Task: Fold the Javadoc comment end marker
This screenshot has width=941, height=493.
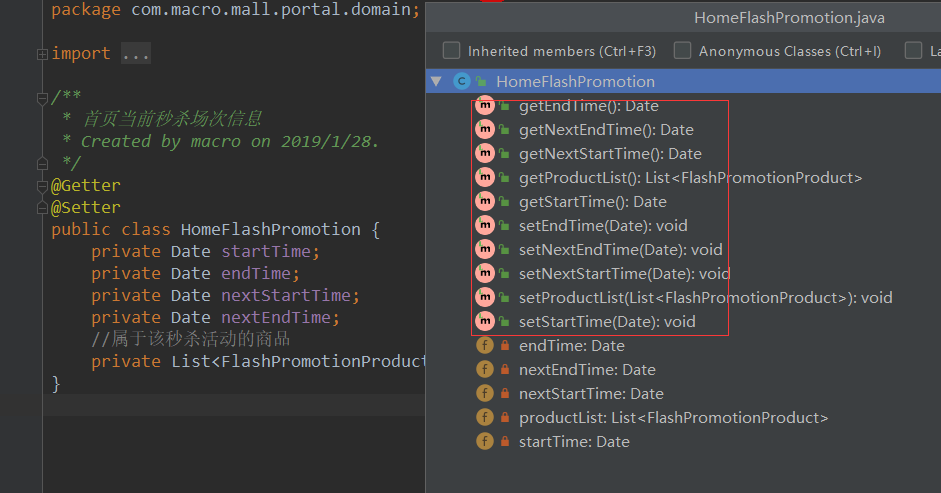Action: [x=42, y=163]
